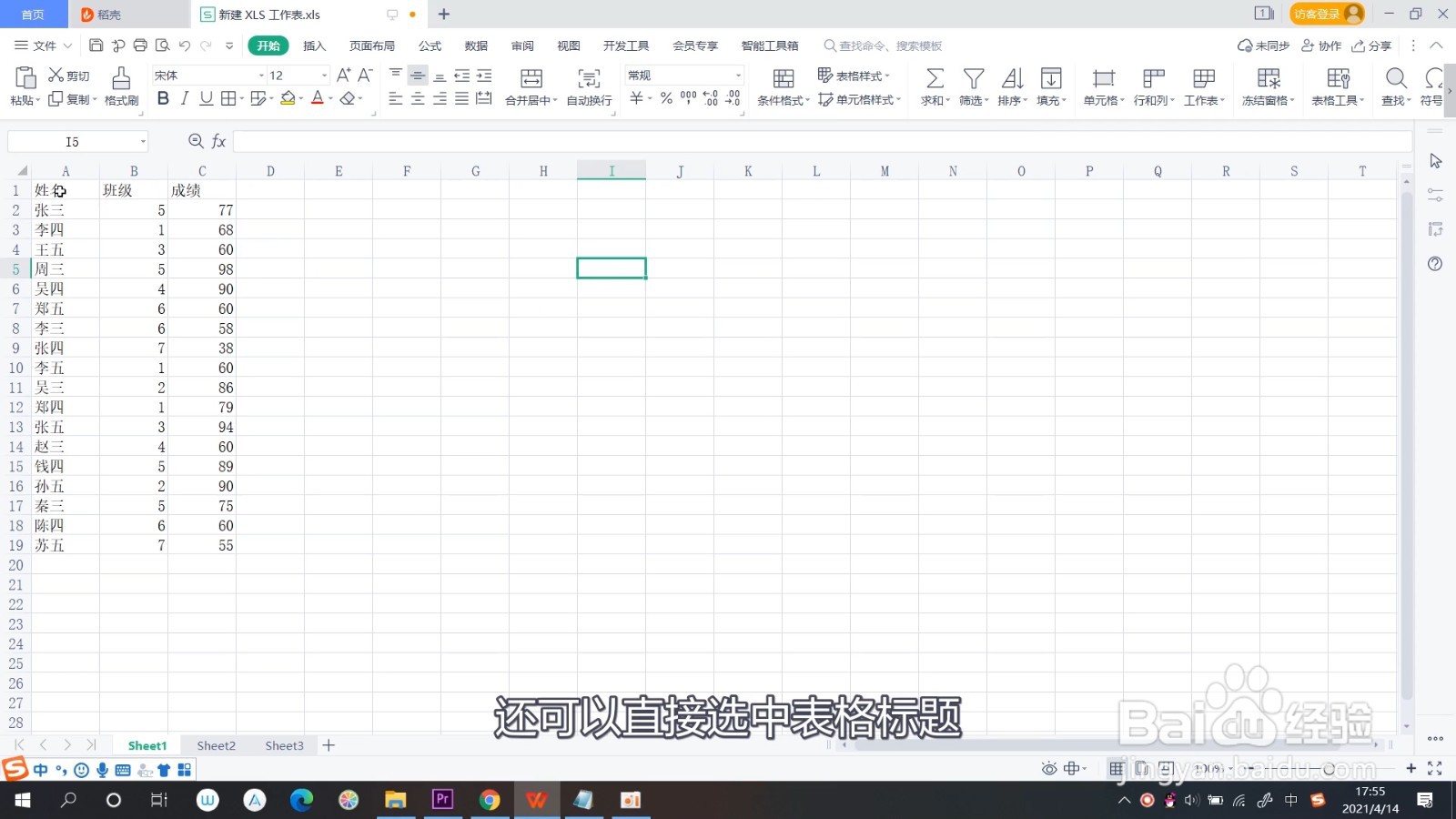Click the Print icon in quick toolbar
This screenshot has width=1456, height=819.
tap(140, 45)
